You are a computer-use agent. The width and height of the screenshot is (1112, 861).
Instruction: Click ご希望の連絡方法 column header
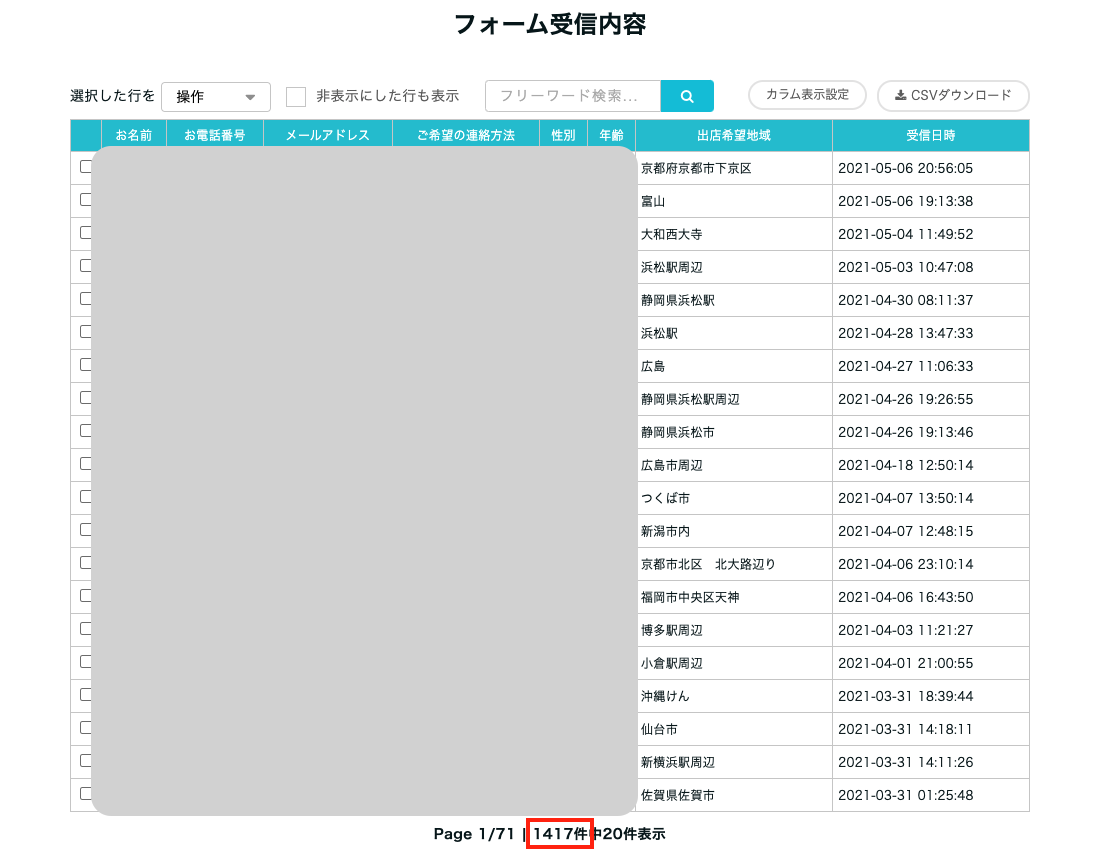[465, 135]
